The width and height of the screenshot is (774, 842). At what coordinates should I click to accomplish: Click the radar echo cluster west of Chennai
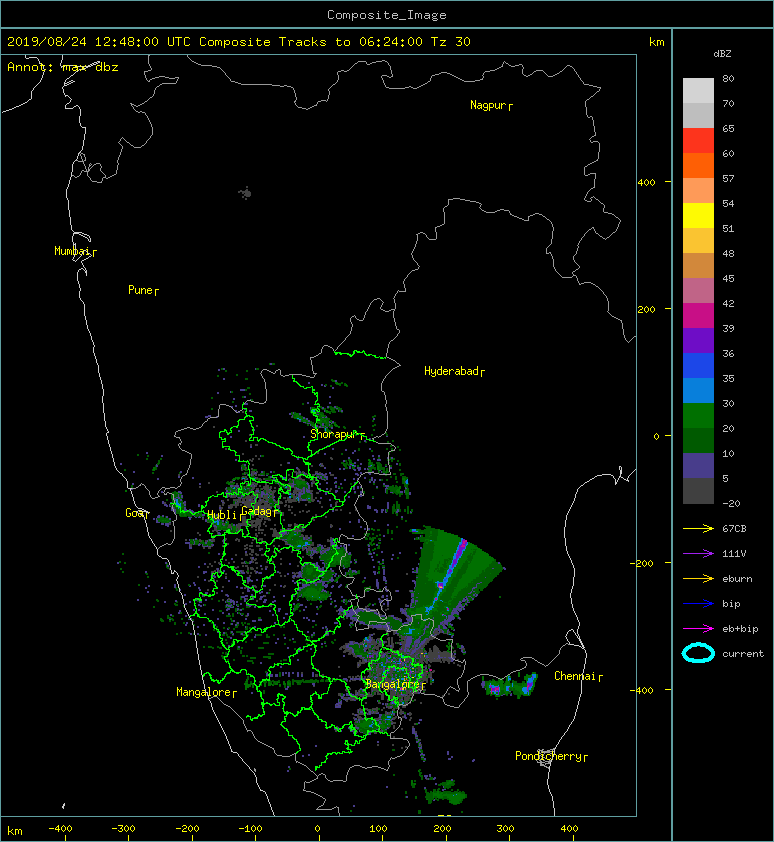click(x=509, y=686)
